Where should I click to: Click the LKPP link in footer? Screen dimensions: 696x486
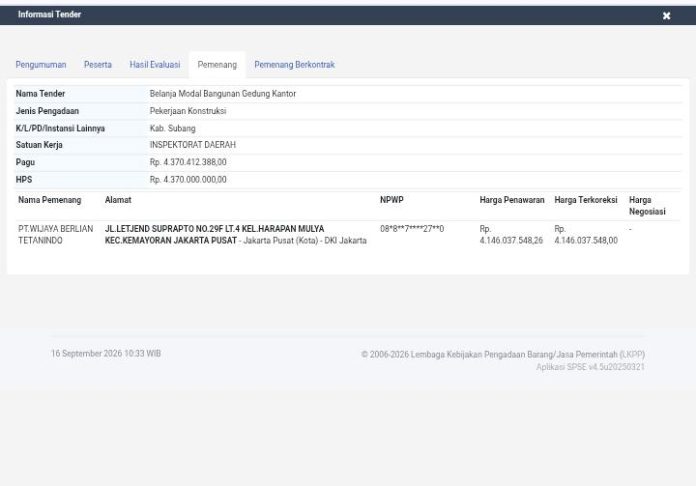coord(632,354)
